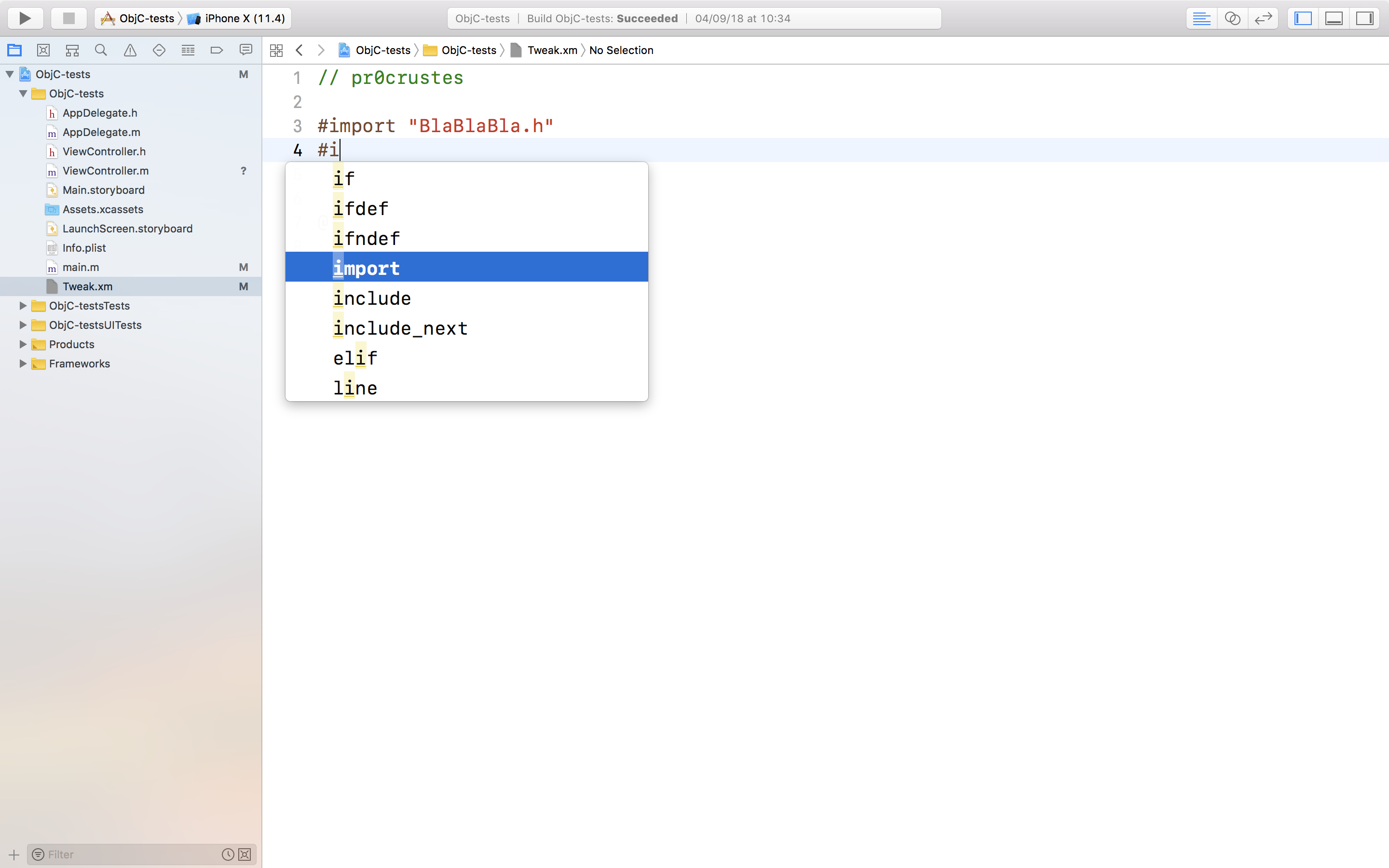Expand the ObjC-testsTests folder
Screen dimensions: 1389x868
click(x=23, y=306)
